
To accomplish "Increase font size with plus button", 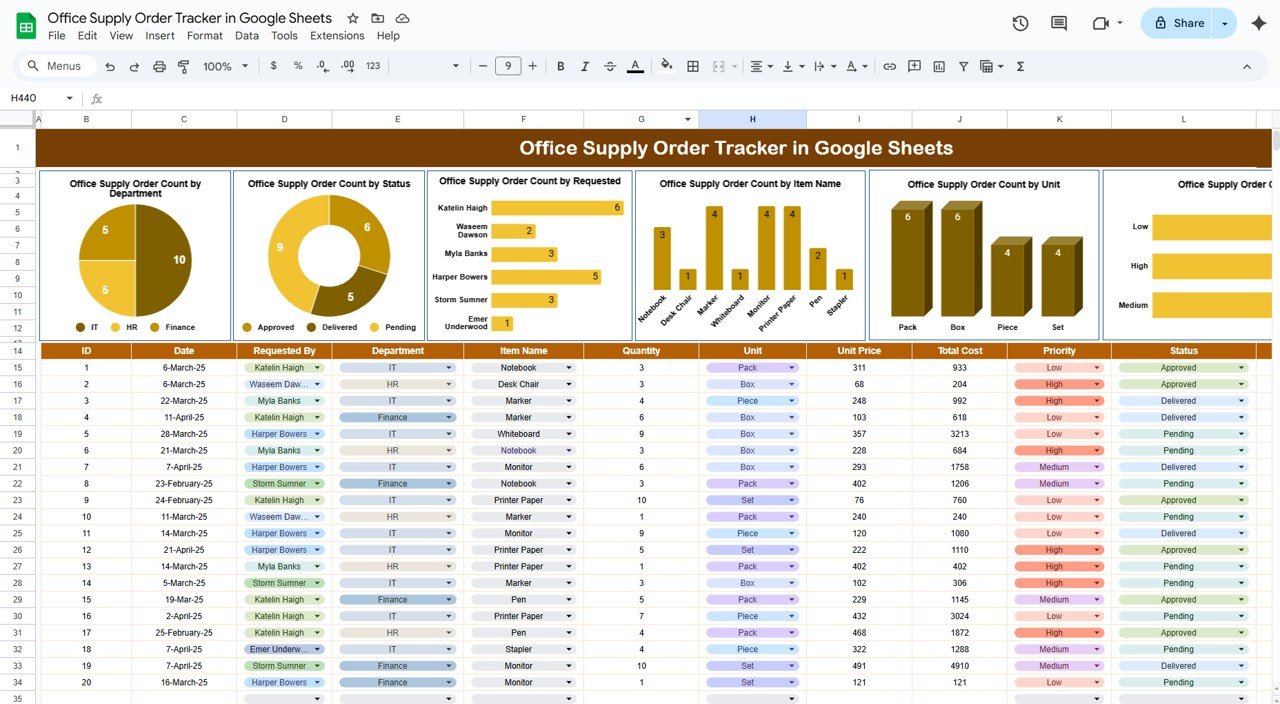I will (x=532, y=66).
